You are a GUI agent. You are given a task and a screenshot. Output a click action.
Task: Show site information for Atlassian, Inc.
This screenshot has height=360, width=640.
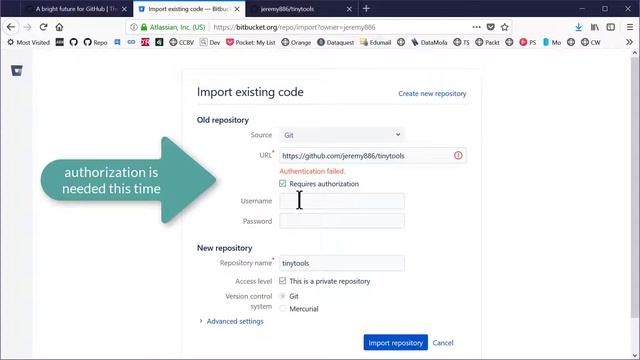click(x=173, y=27)
